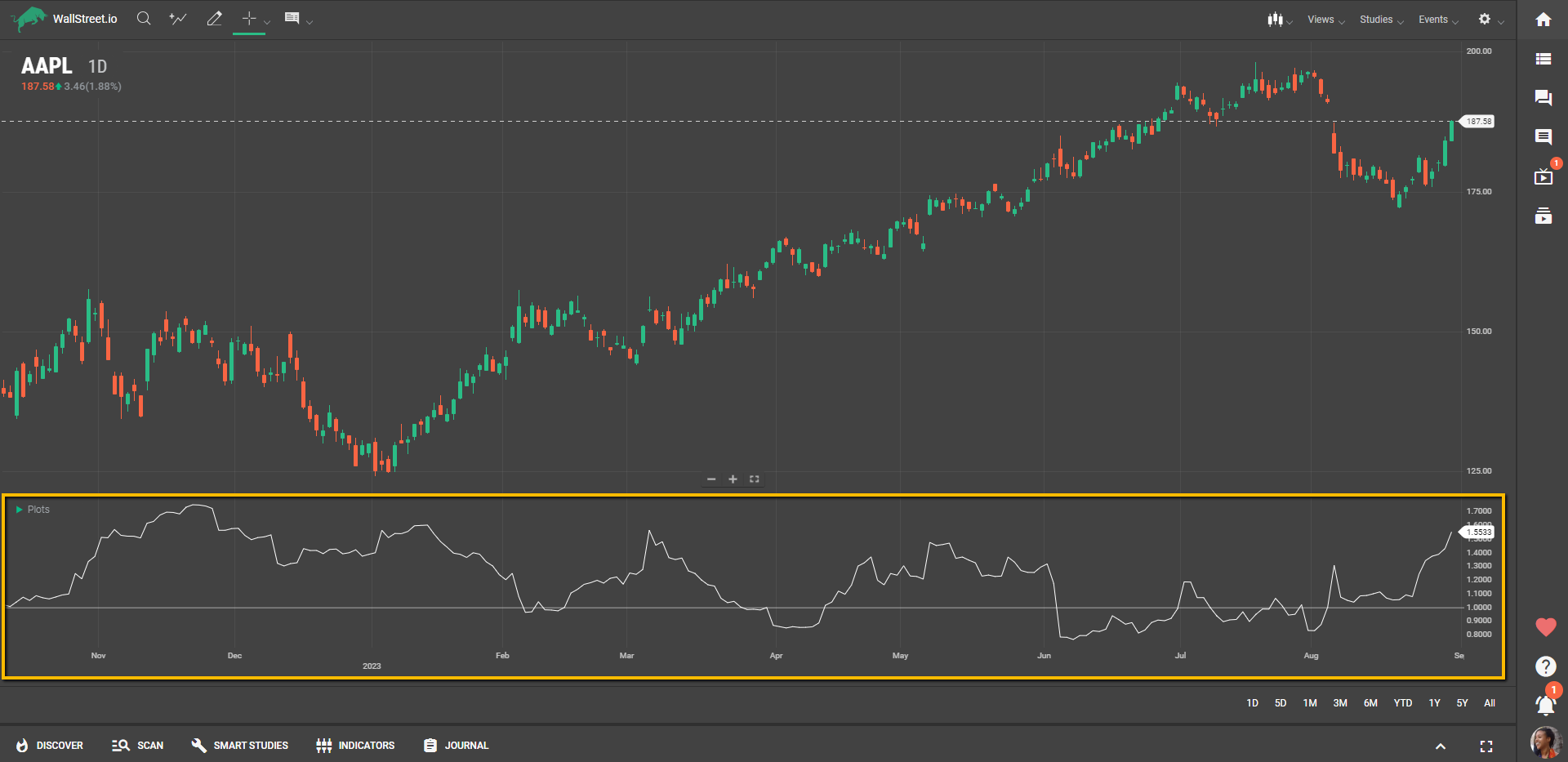Click the AAPL ticker symbol

click(47, 66)
